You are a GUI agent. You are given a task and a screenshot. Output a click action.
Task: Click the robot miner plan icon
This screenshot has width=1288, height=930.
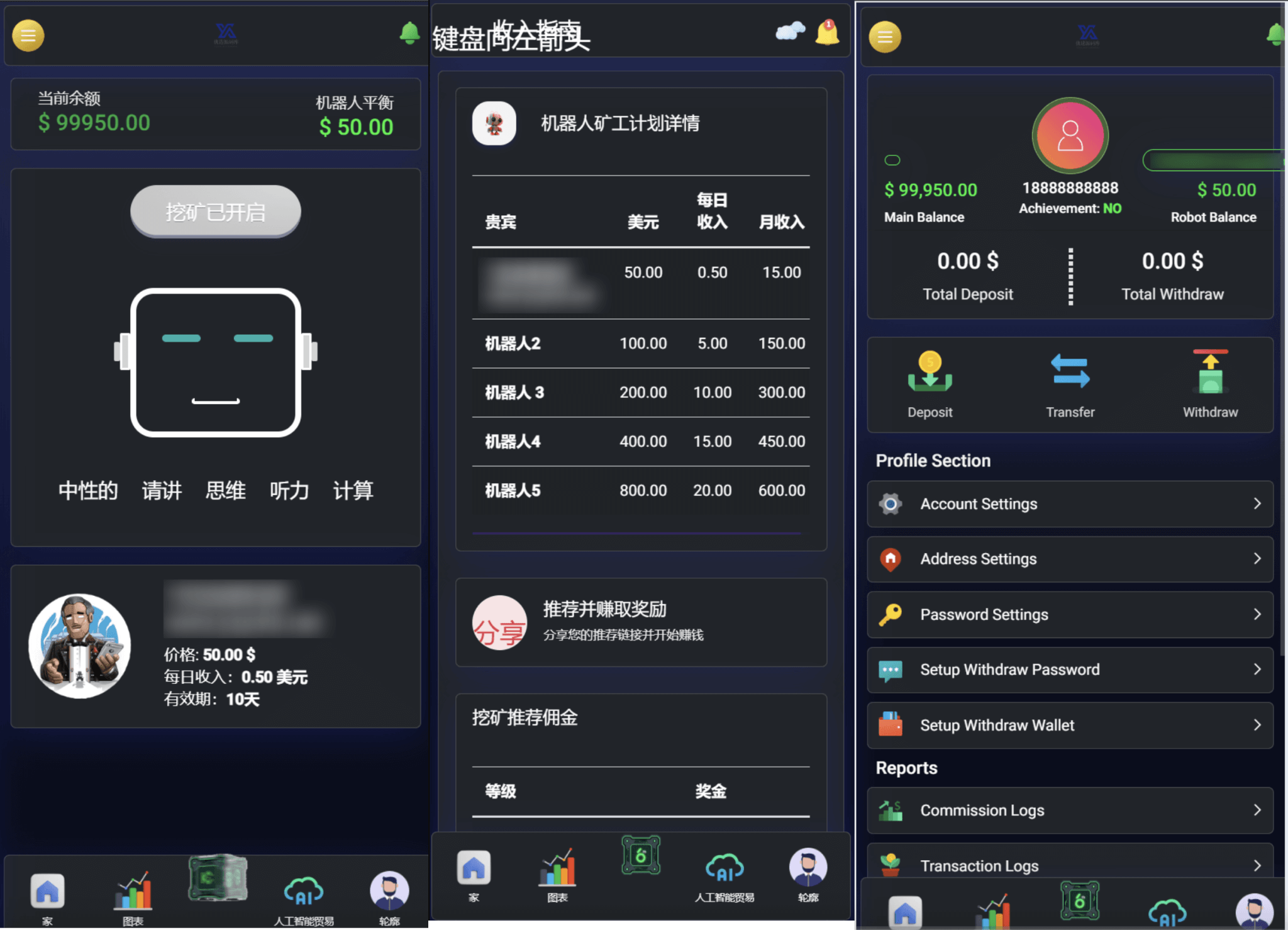pyautogui.click(x=494, y=123)
